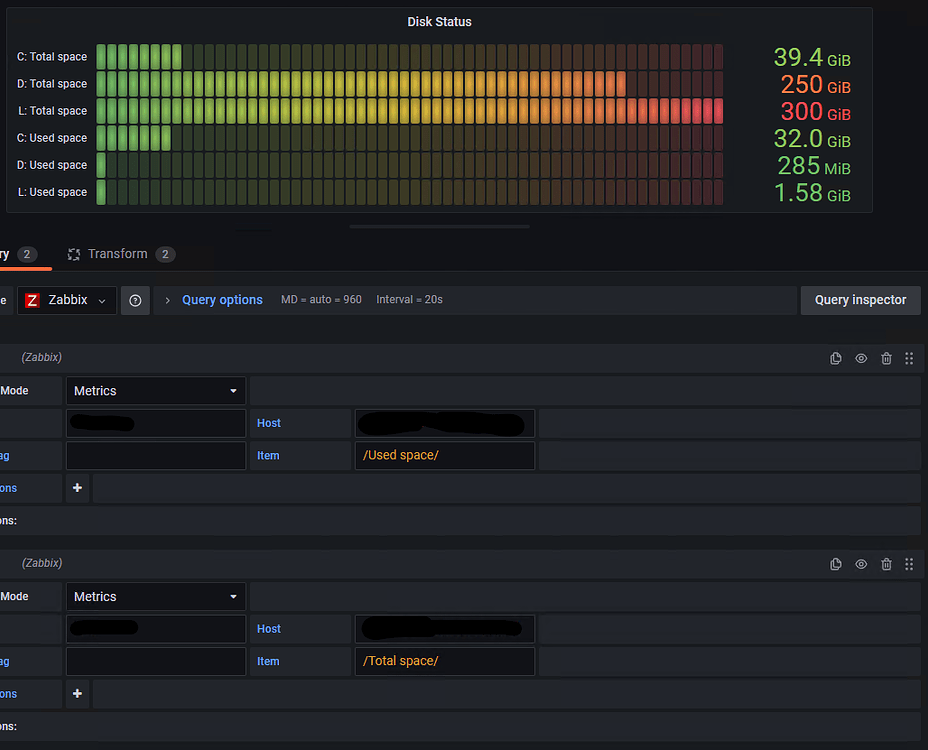Screen dimensions: 928x750
Task: Click the L: Total space gauge bar
Action: click(409, 111)
